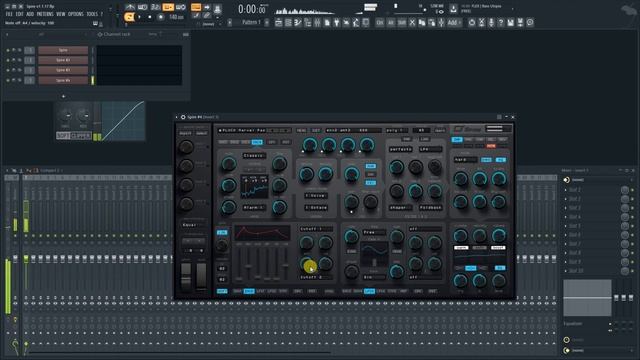
Task: Open the mixer view toolbar icon
Action: 317,22
